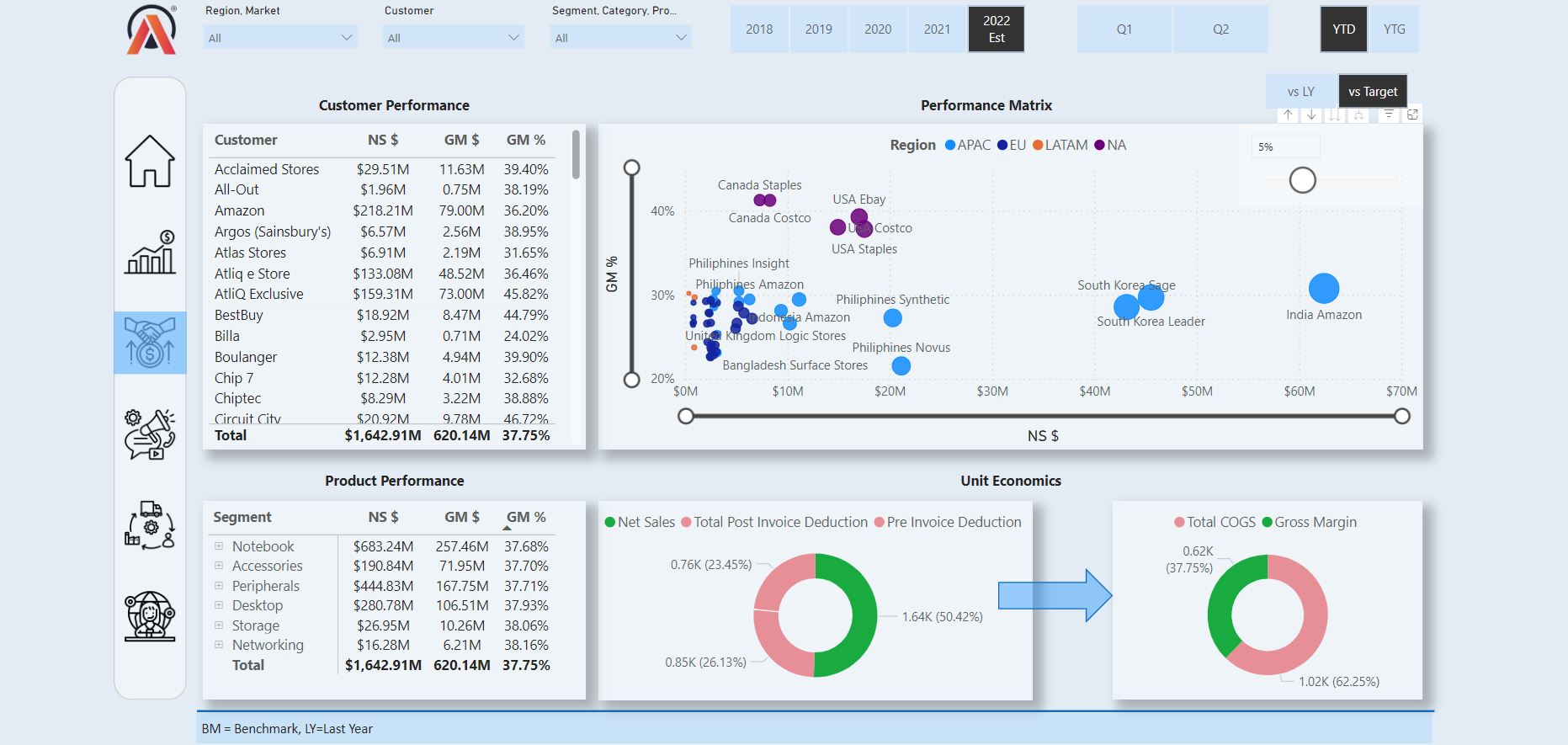Image resolution: width=1568 pixels, height=745 pixels.
Task: Click the drill up arrow icon
Action: (1288, 114)
